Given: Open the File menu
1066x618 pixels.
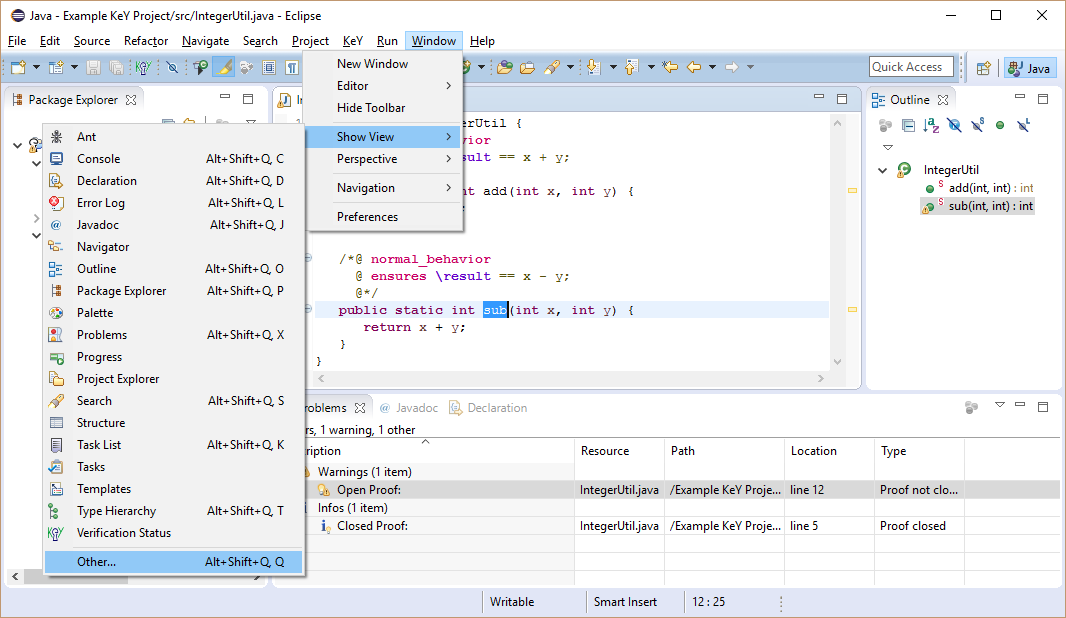Looking at the screenshot, I should point(17,41).
